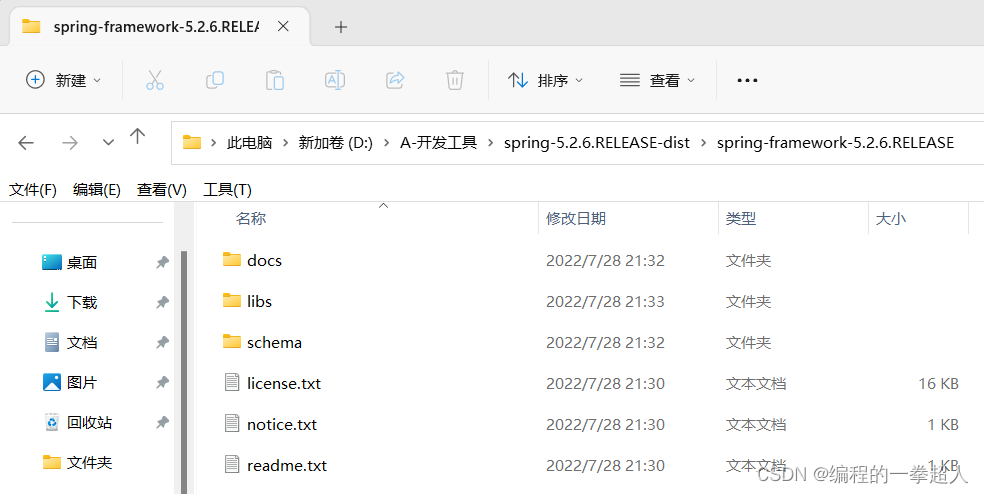Sort by 大小 column header
Viewport: 984px width, 494px height.
pyautogui.click(x=891, y=218)
